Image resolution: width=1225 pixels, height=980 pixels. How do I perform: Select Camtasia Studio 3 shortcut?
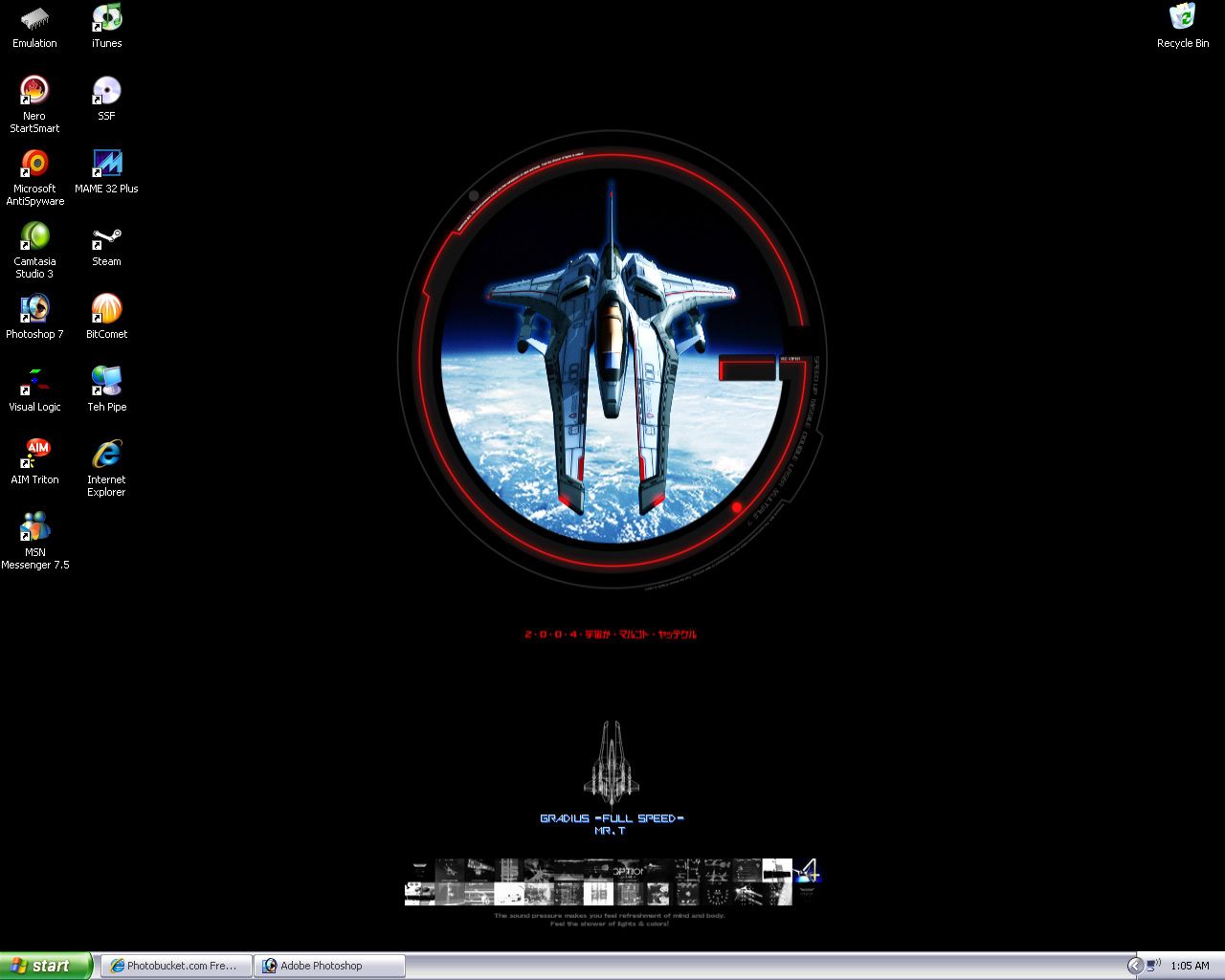click(34, 250)
